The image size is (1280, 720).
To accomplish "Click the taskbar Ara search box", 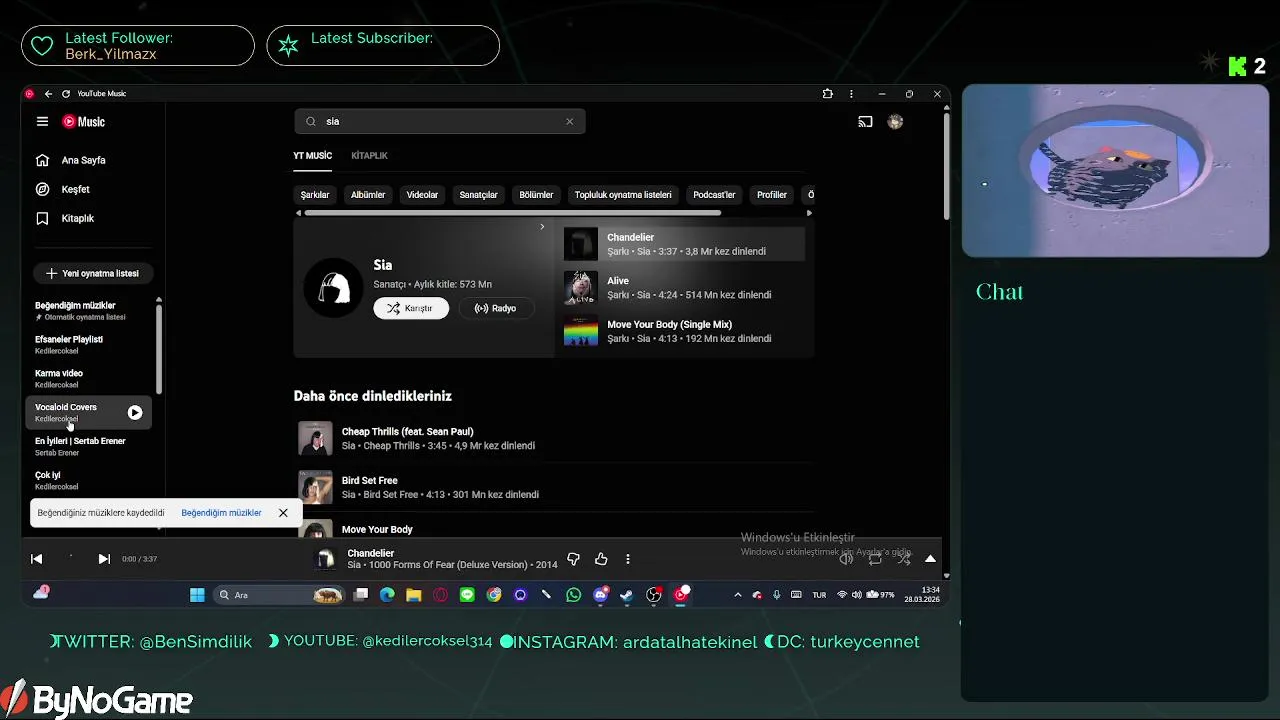I will [x=279, y=595].
